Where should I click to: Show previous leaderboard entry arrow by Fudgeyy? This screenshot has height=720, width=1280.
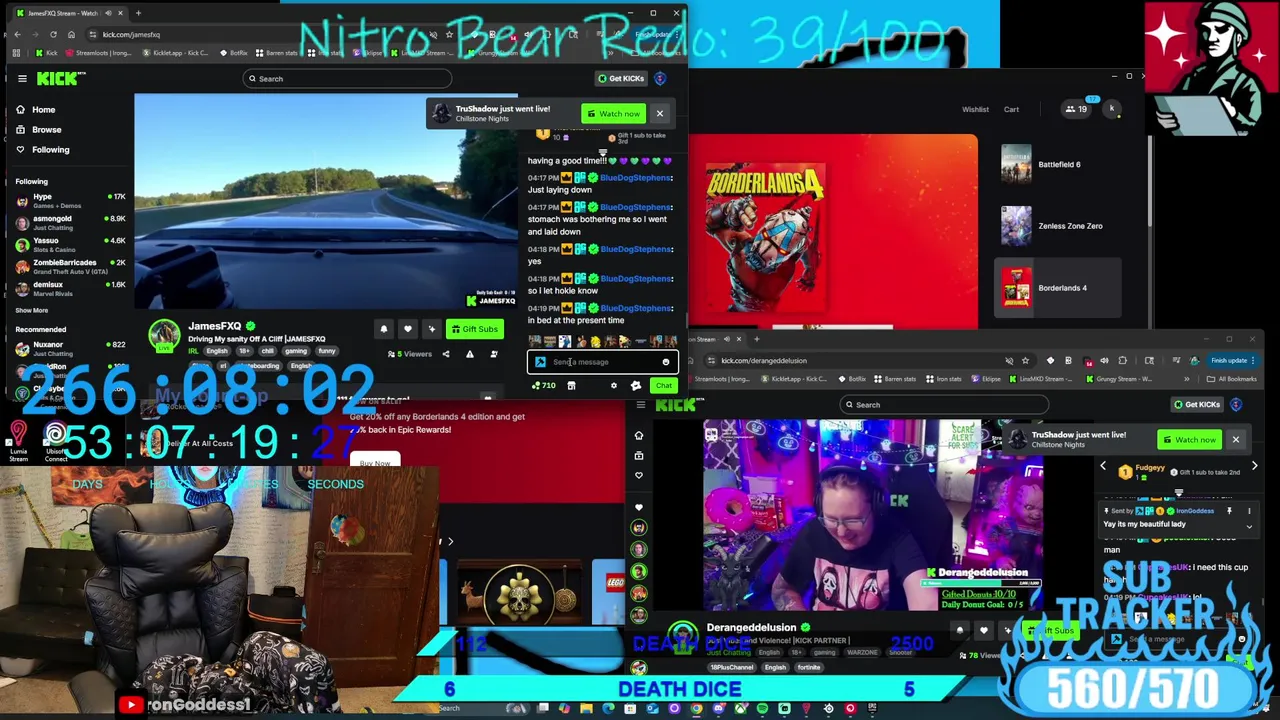1103,467
